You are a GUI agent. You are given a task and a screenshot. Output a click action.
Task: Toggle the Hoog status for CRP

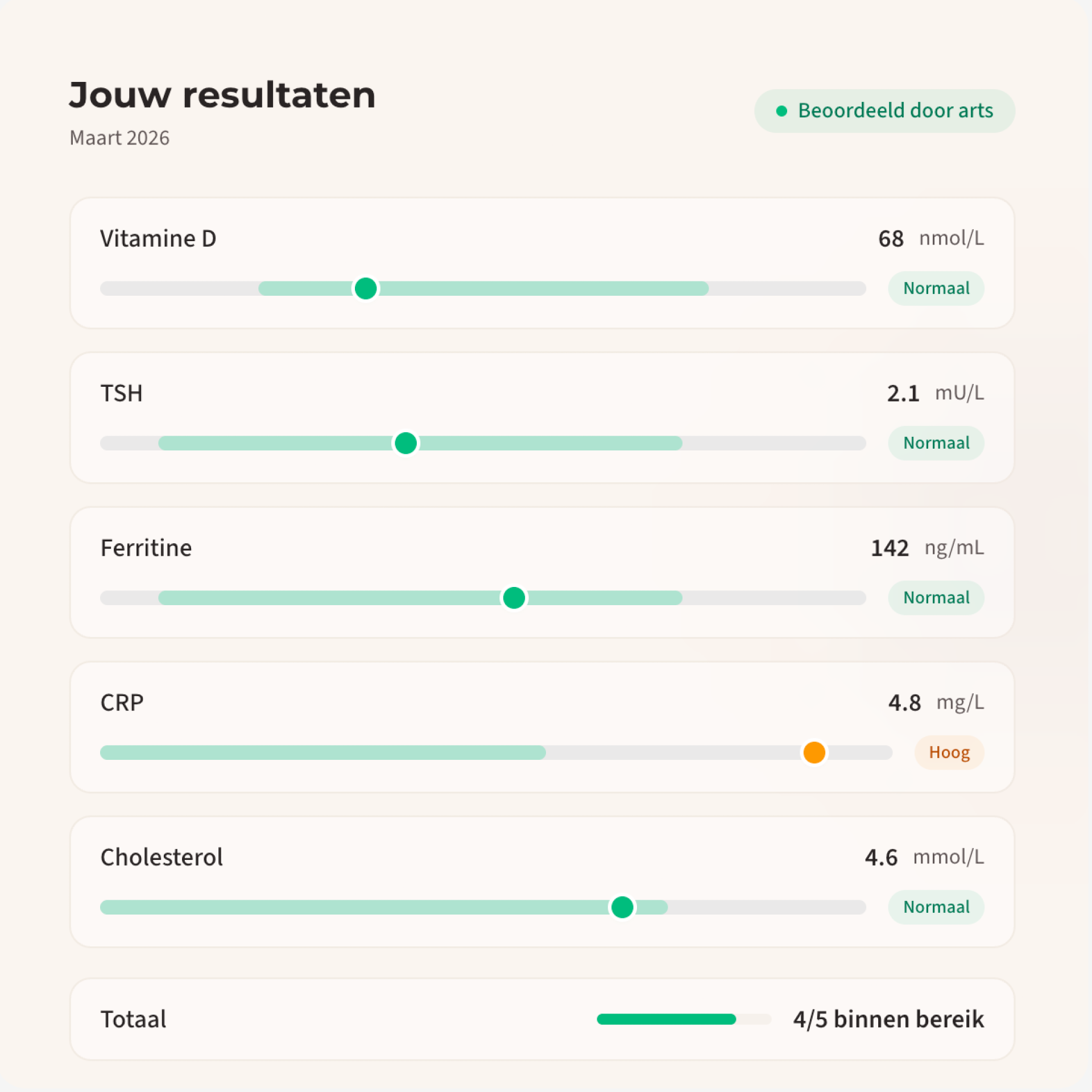point(949,752)
